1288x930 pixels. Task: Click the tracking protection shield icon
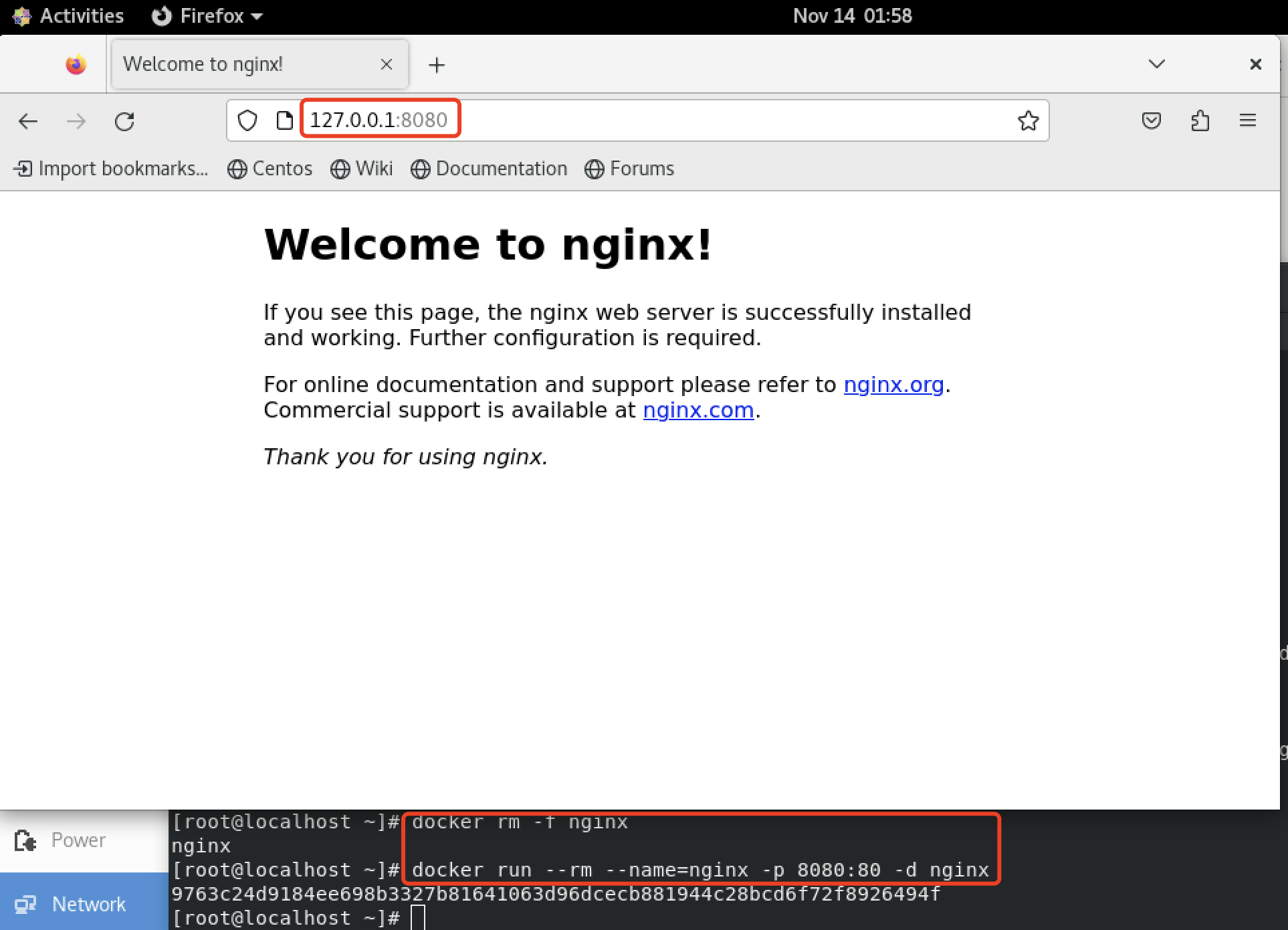click(247, 120)
